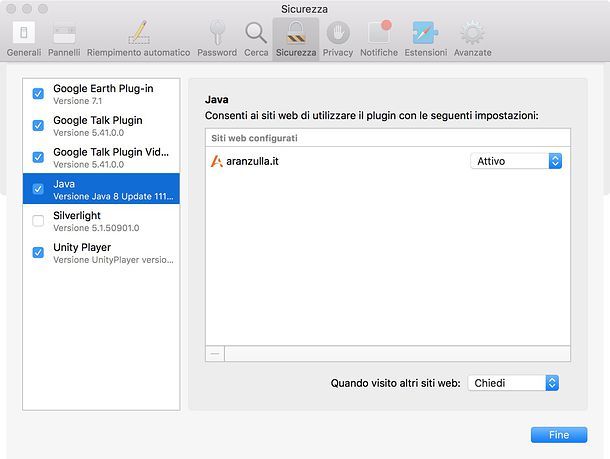Click the Privacy tab label

pos(338,53)
